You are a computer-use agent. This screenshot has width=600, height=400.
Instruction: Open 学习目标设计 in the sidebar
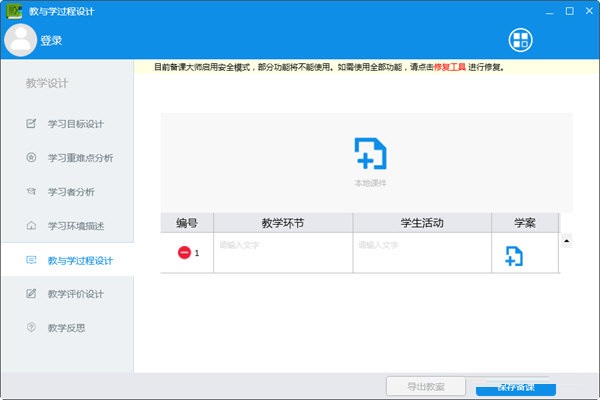(x=76, y=124)
